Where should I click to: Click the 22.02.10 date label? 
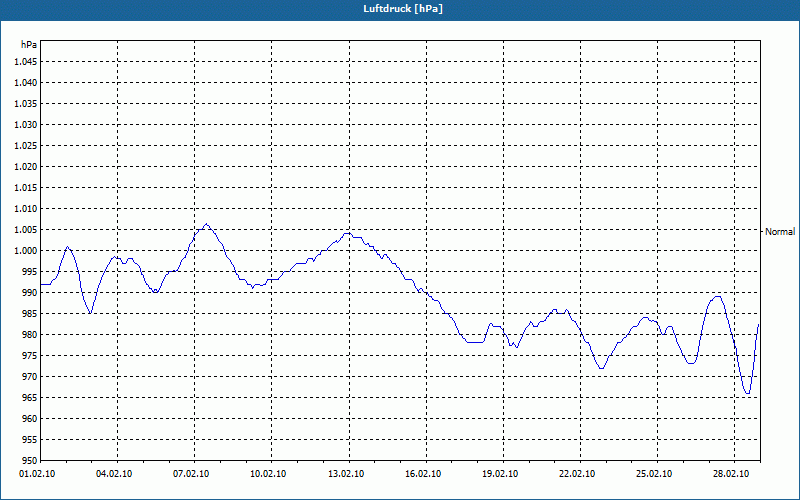tap(577, 474)
